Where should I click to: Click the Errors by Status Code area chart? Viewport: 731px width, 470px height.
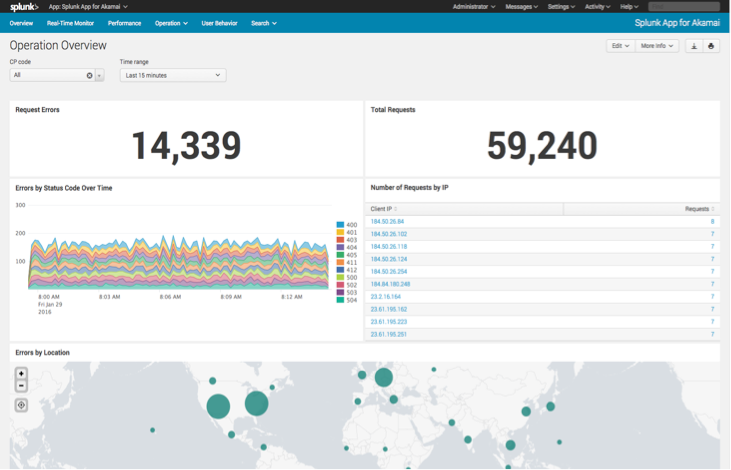(179, 263)
